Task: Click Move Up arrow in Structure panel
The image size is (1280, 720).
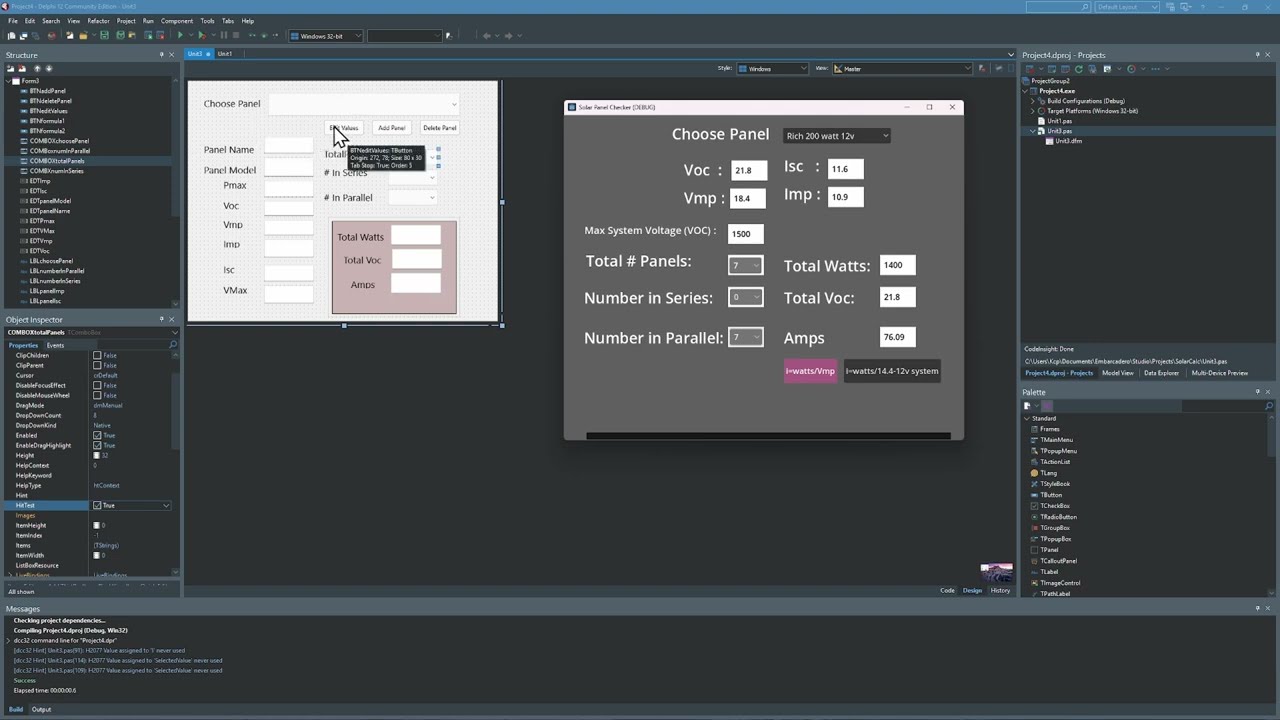Action: point(37,69)
